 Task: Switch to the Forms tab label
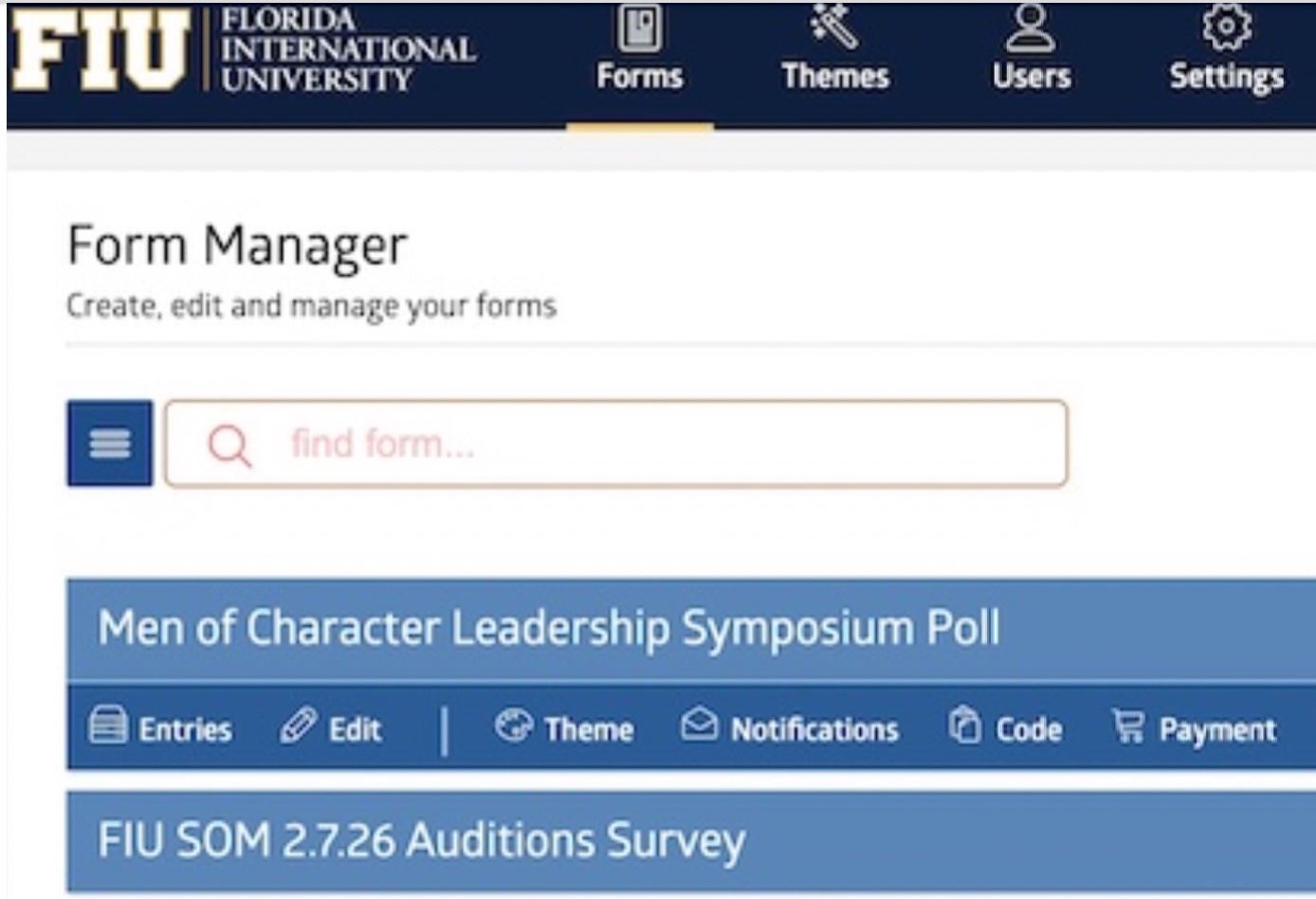[640, 77]
